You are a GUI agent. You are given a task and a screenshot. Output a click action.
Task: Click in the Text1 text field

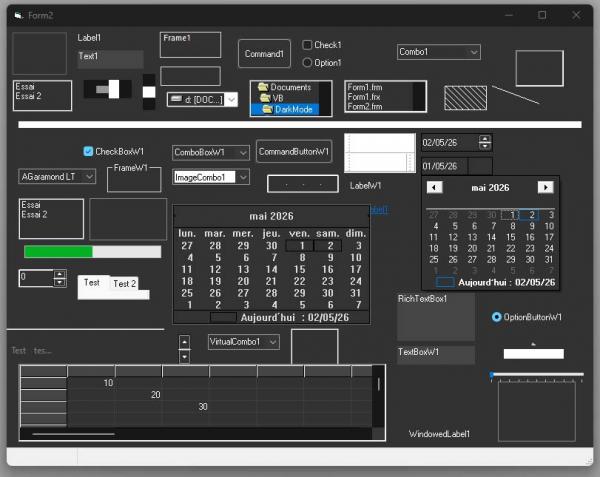coord(111,59)
